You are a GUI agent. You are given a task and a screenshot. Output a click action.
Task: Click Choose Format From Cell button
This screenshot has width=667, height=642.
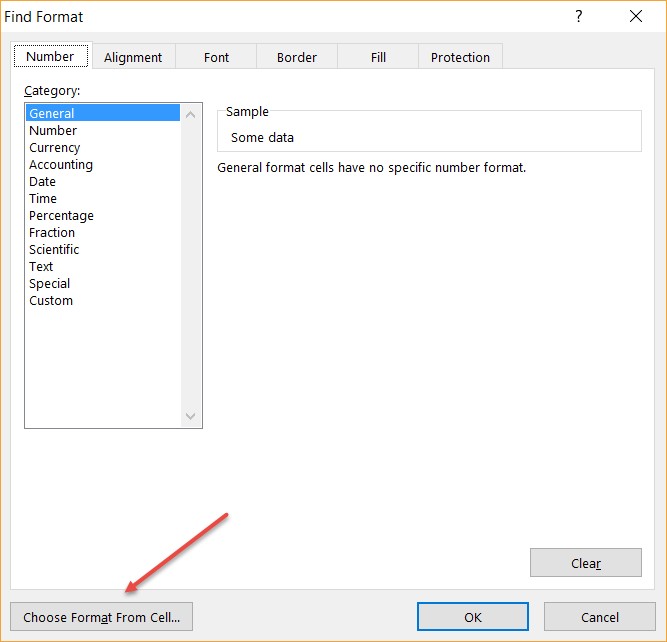(x=101, y=617)
